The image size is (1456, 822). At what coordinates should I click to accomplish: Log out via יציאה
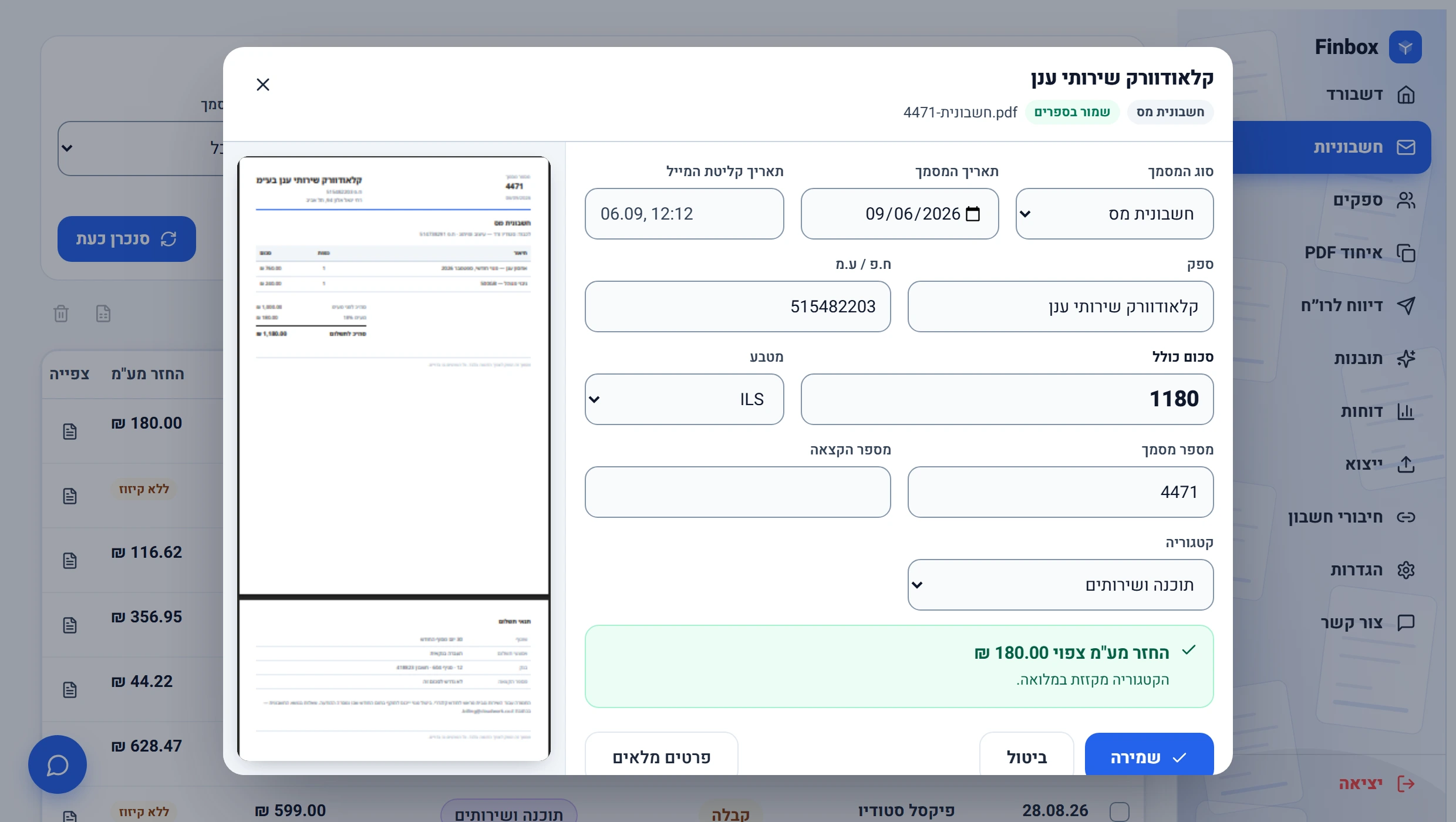[x=1377, y=784]
